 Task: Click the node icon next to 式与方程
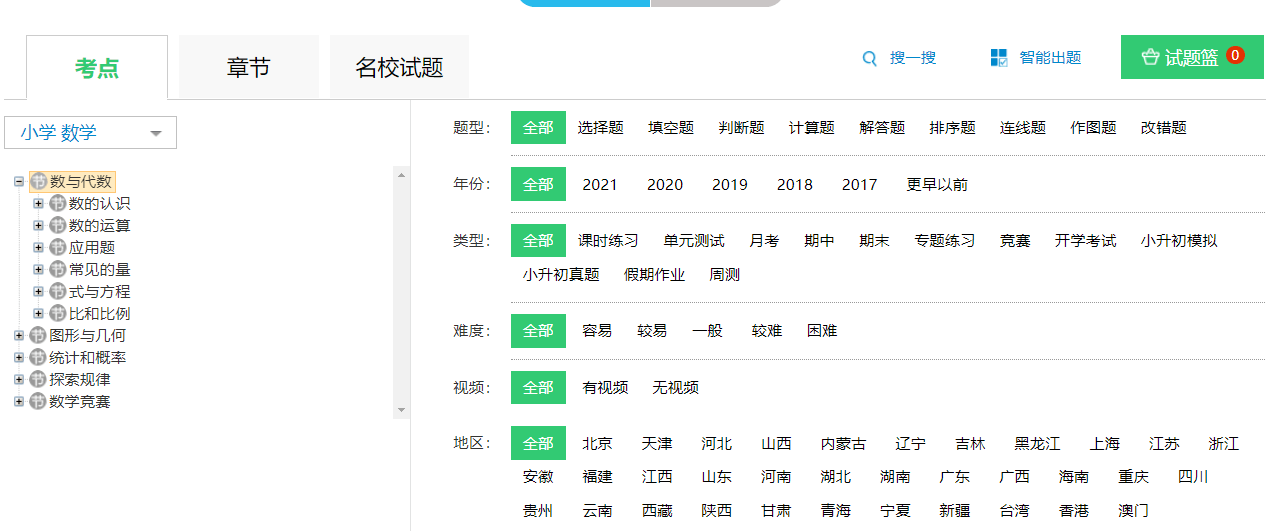(x=58, y=292)
